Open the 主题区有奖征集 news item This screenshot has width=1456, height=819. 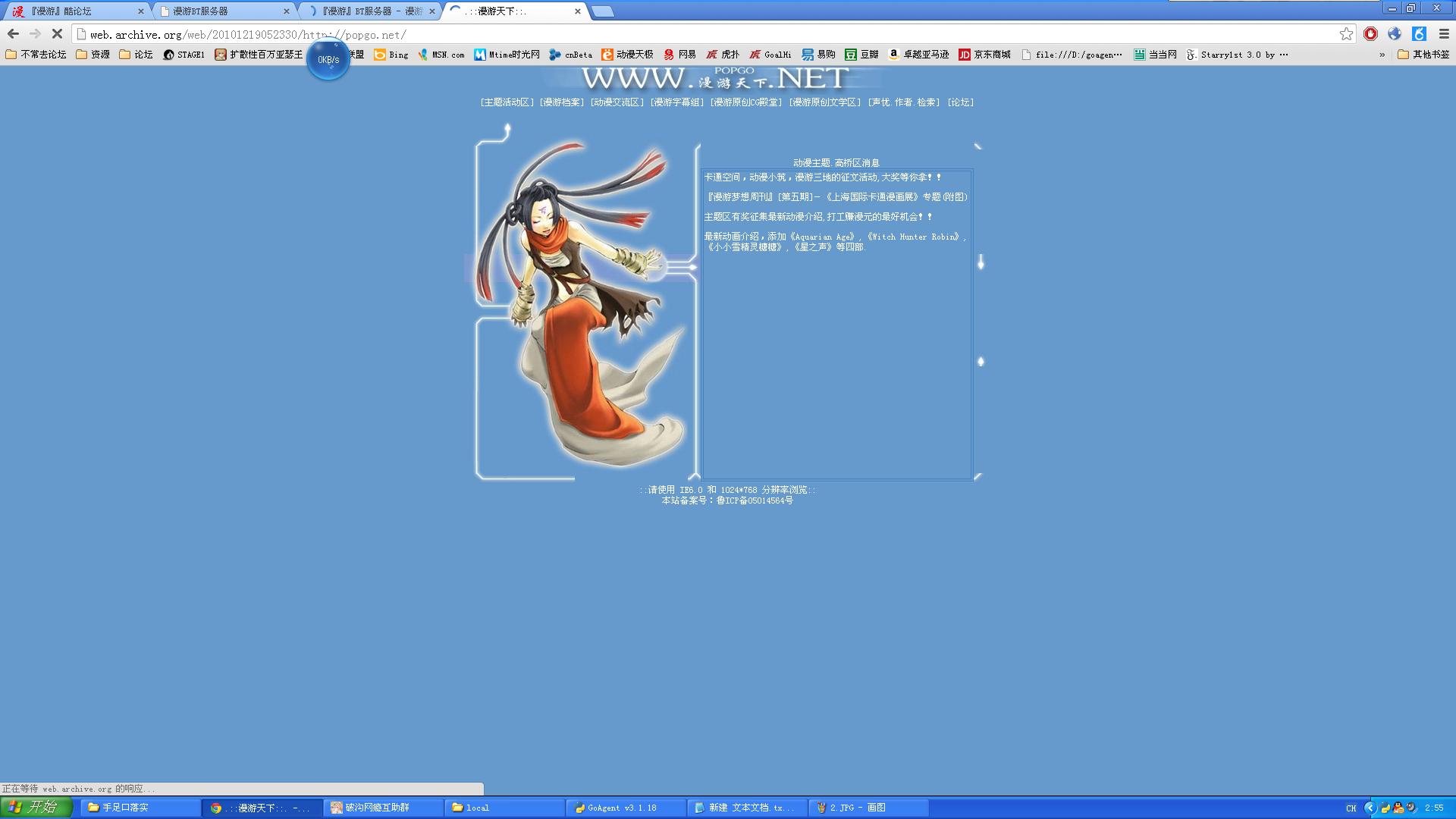point(818,217)
